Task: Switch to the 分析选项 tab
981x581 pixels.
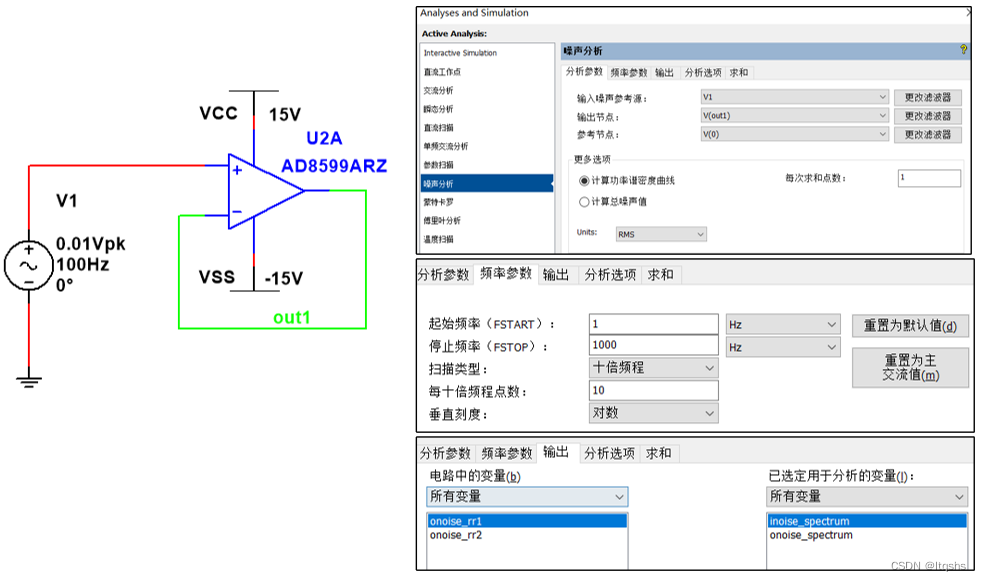Action: coord(706,72)
